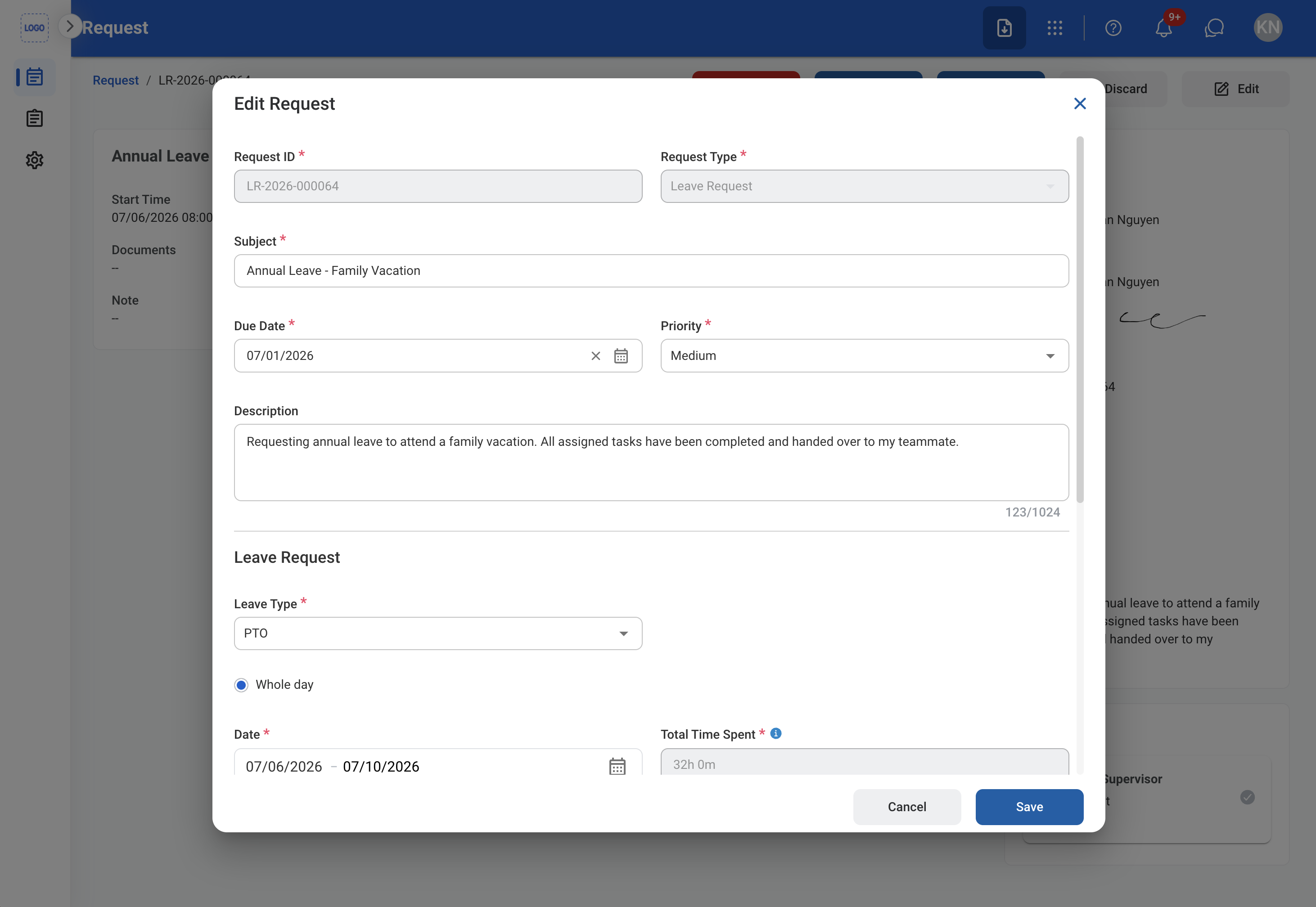Open the Due Date calendar picker

tap(621, 356)
